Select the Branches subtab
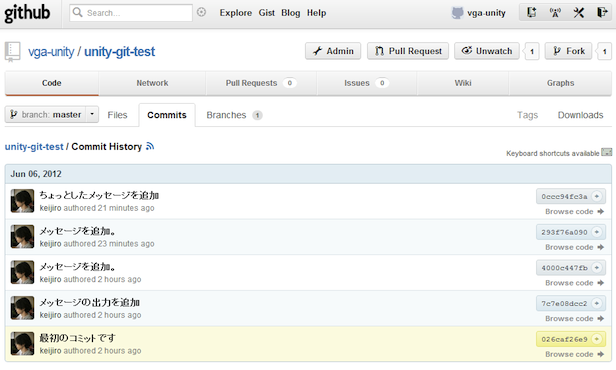The height and width of the screenshot is (370, 616). pyautogui.click(x=234, y=115)
